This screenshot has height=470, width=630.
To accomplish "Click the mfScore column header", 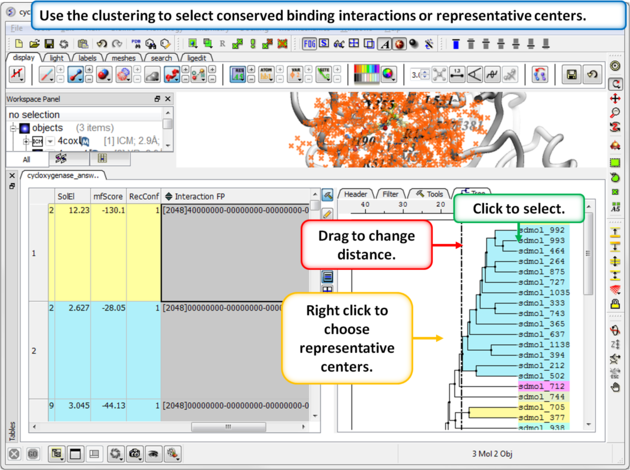I will [x=106, y=196].
